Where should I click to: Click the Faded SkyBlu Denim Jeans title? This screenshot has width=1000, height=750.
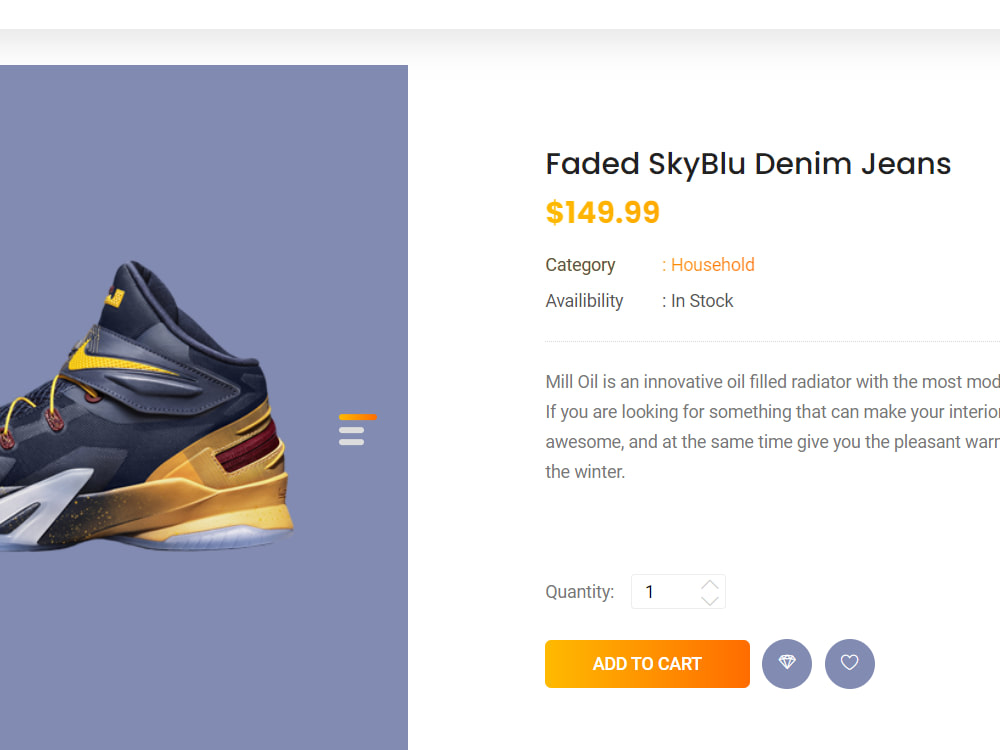(x=748, y=164)
